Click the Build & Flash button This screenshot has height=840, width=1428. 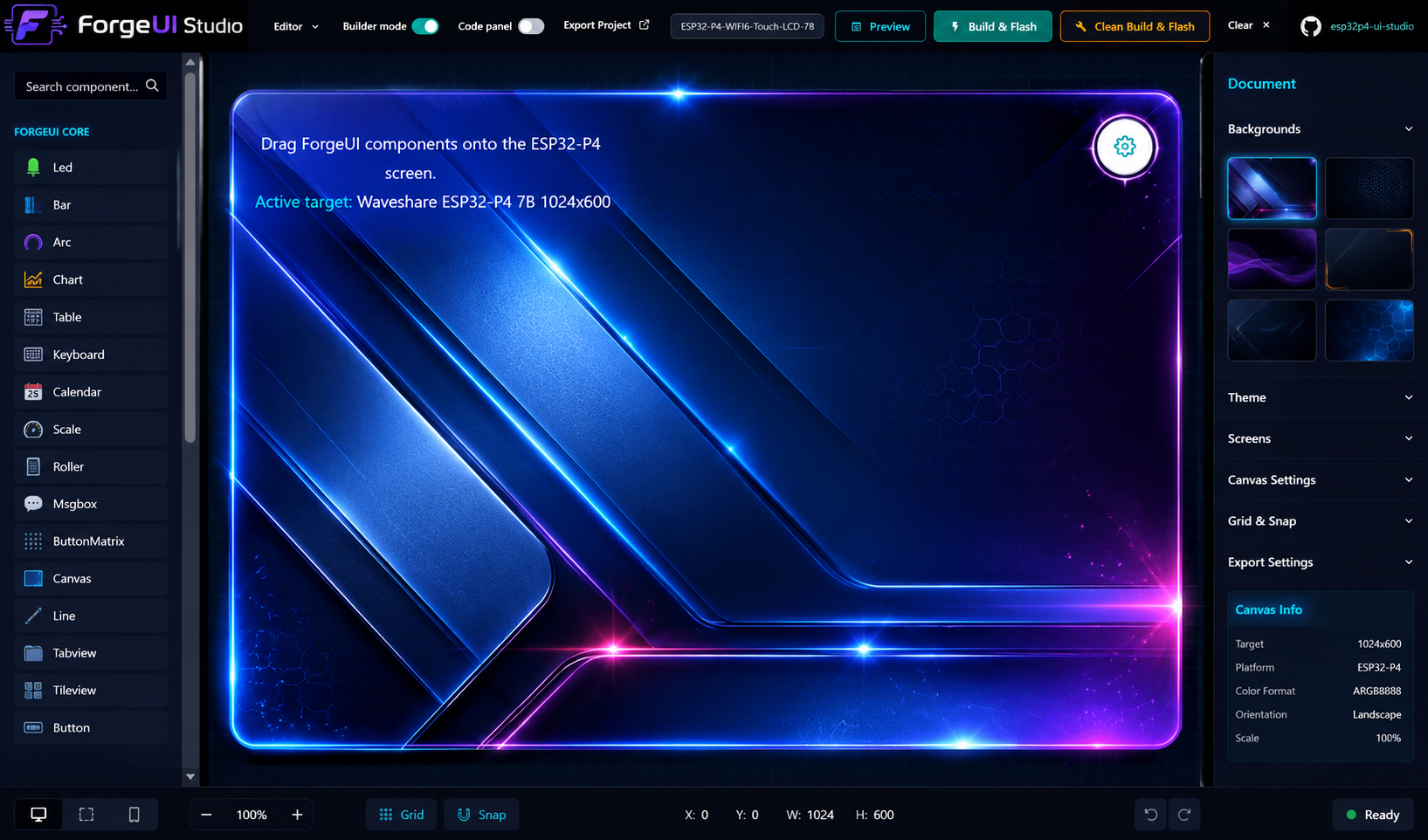tap(992, 26)
